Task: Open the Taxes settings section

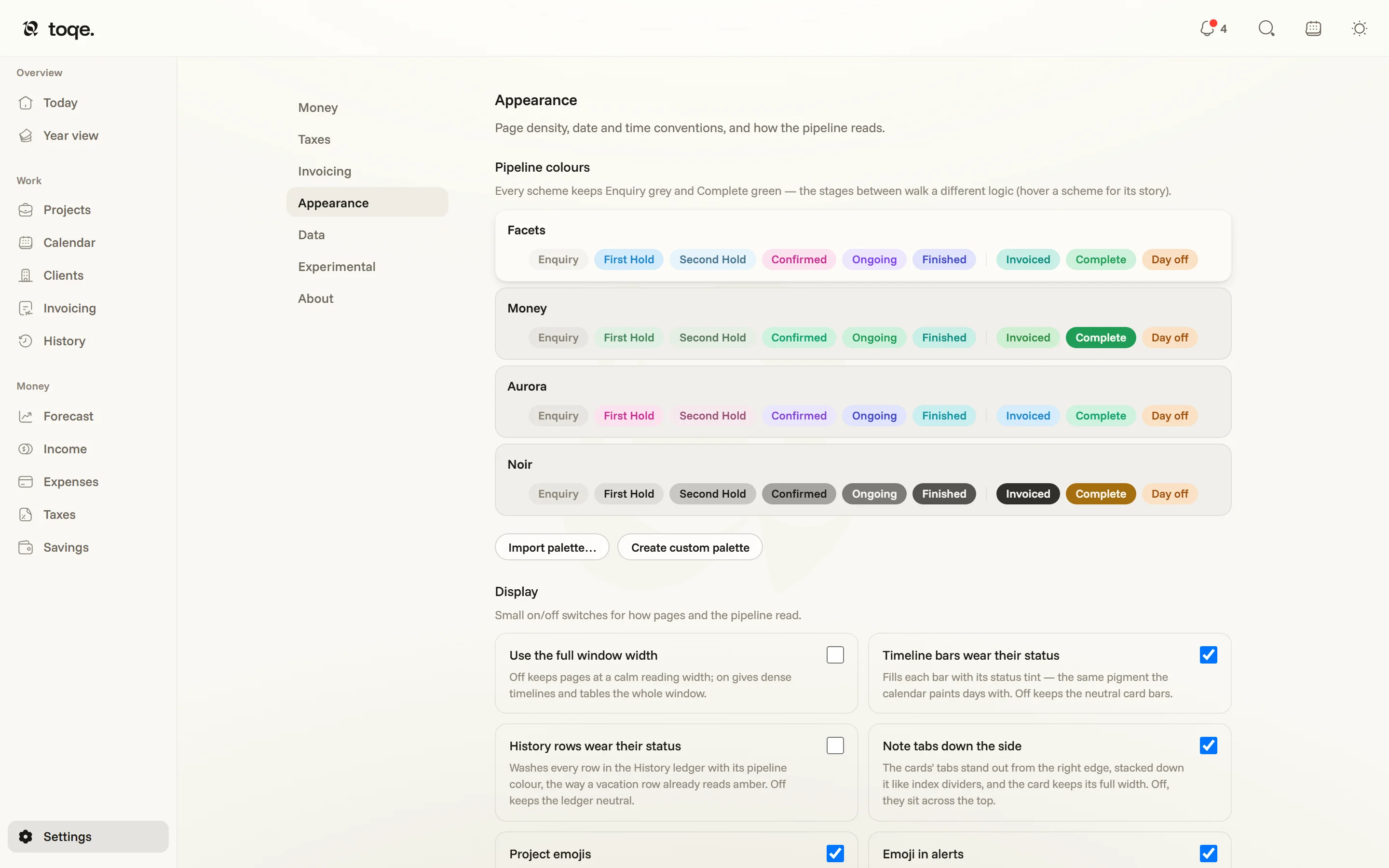Action: [x=368, y=139]
